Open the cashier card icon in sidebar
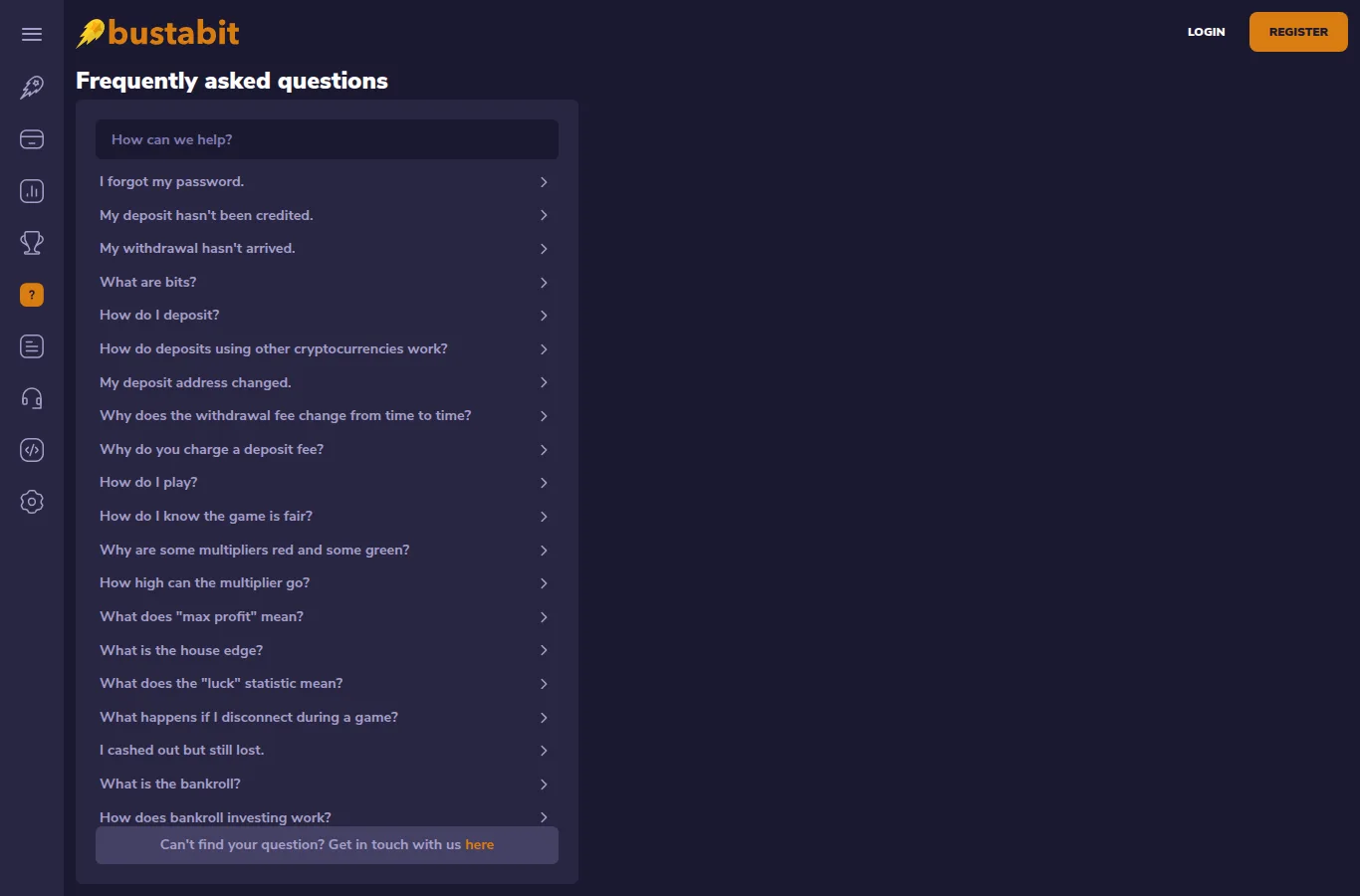Screen dimensions: 1360x896 (x=32, y=139)
